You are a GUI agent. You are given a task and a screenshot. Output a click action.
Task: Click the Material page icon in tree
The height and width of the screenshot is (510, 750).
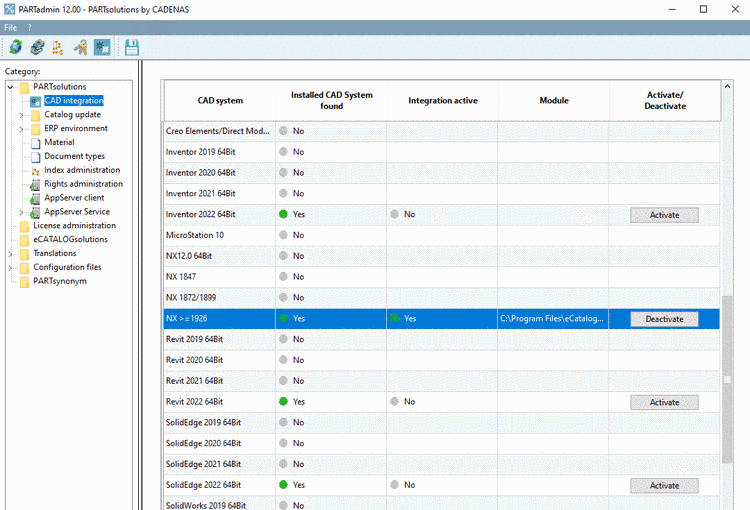[x=35, y=143]
